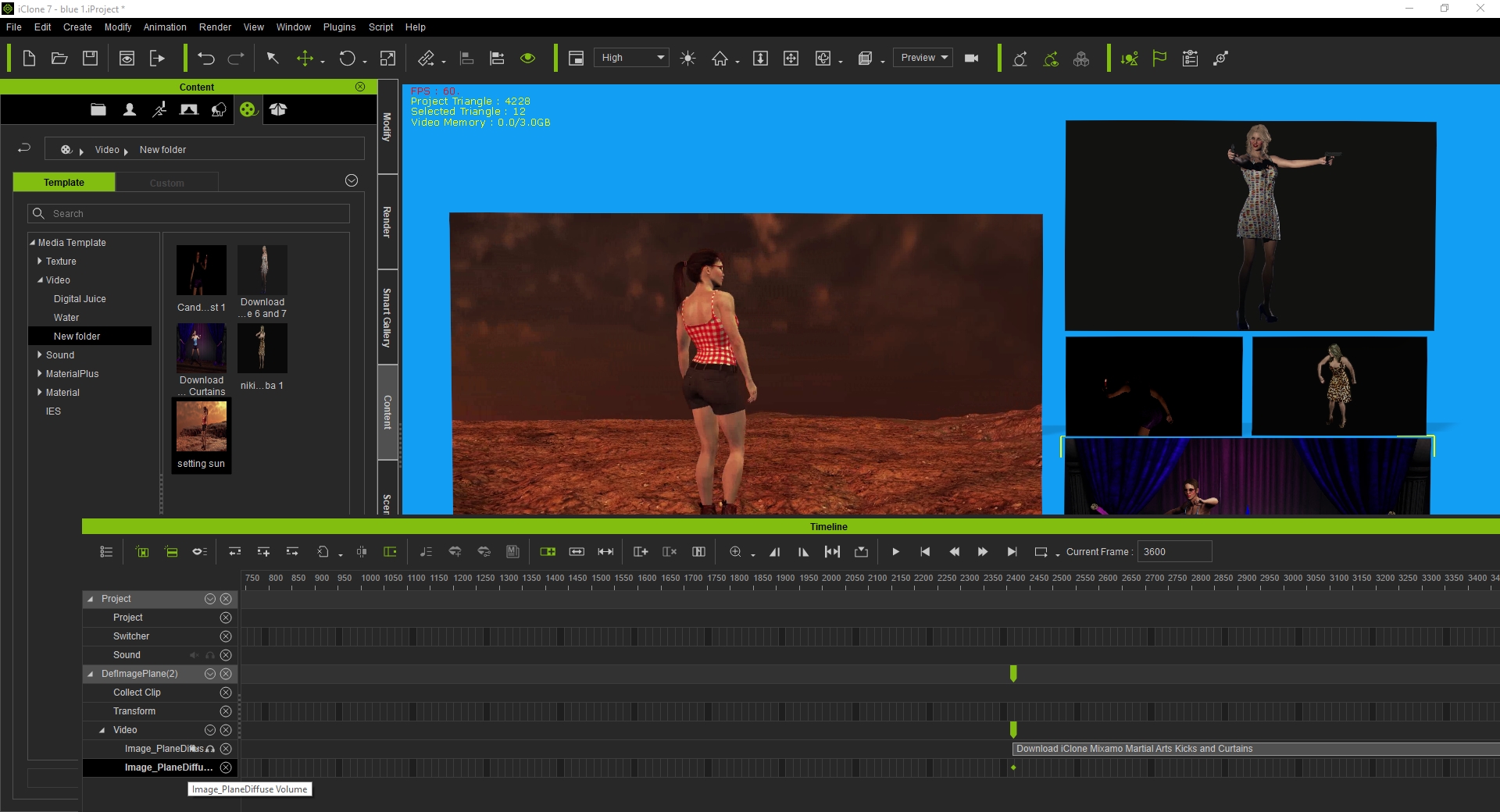This screenshot has width=1500, height=812.
Task: Open the Actor category icon in Content
Action: (130, 109)
